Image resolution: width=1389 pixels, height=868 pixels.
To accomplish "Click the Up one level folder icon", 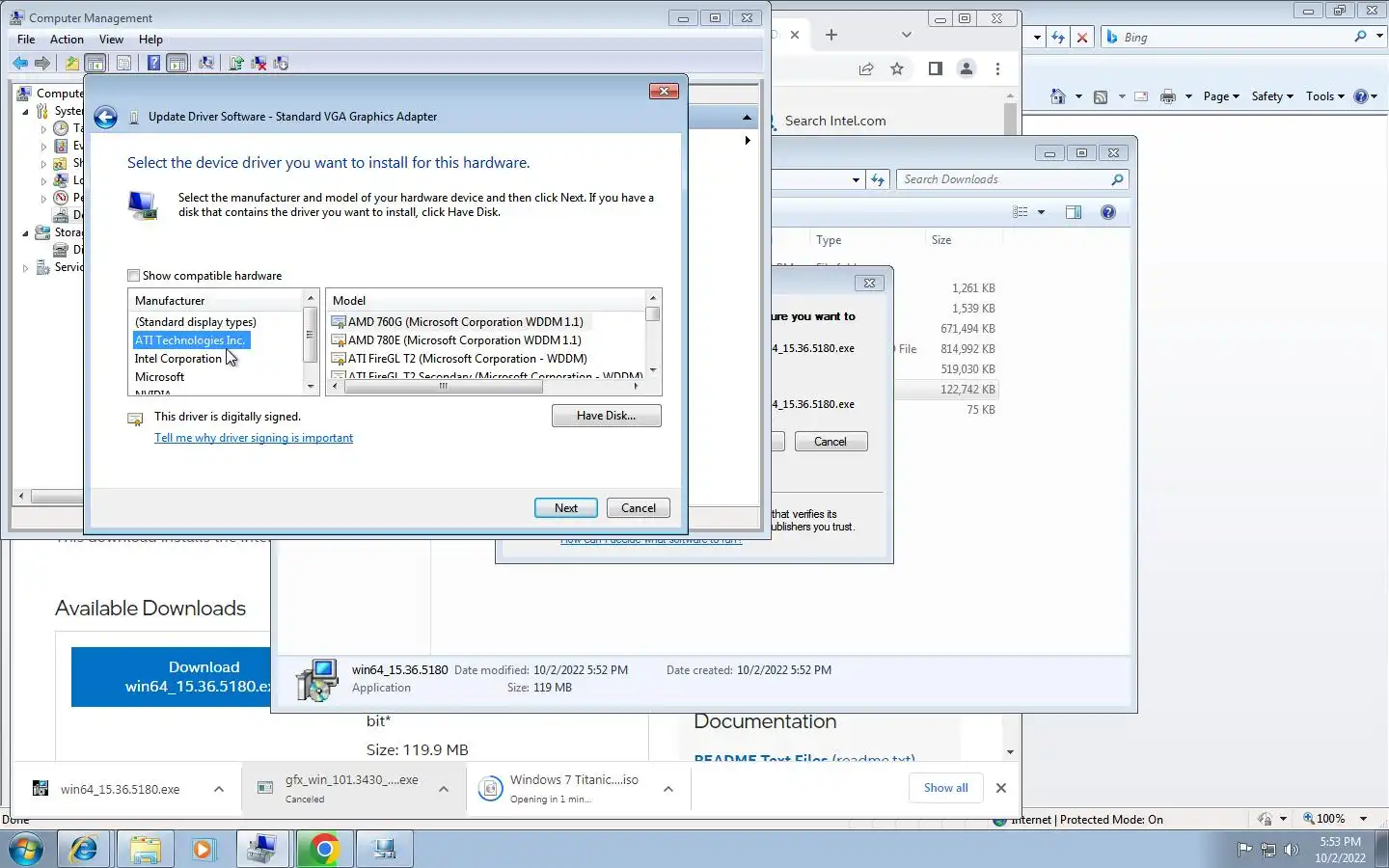I will pyautogui.click(x=72, y=64).
